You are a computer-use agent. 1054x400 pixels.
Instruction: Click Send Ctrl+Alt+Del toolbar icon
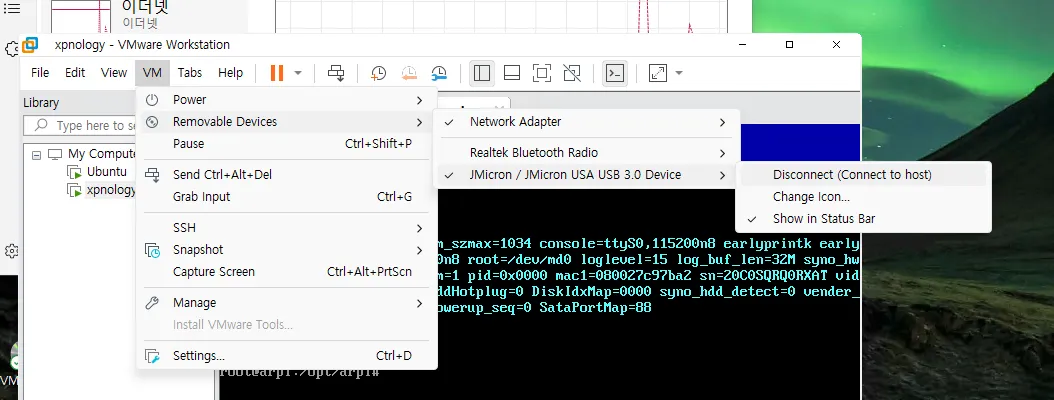click(x=336, y=73)
